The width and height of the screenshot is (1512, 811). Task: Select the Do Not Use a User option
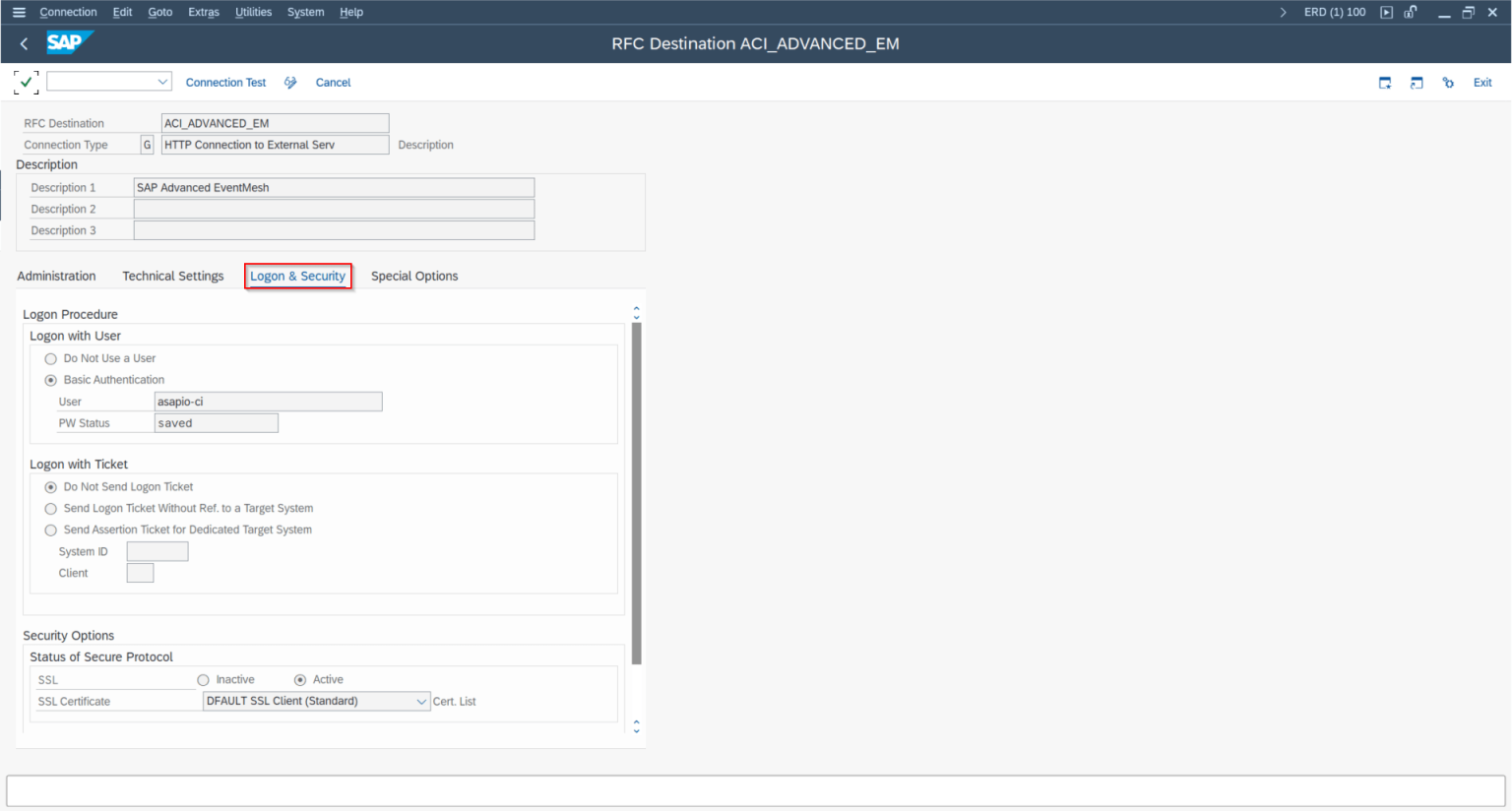click(50, 358)
